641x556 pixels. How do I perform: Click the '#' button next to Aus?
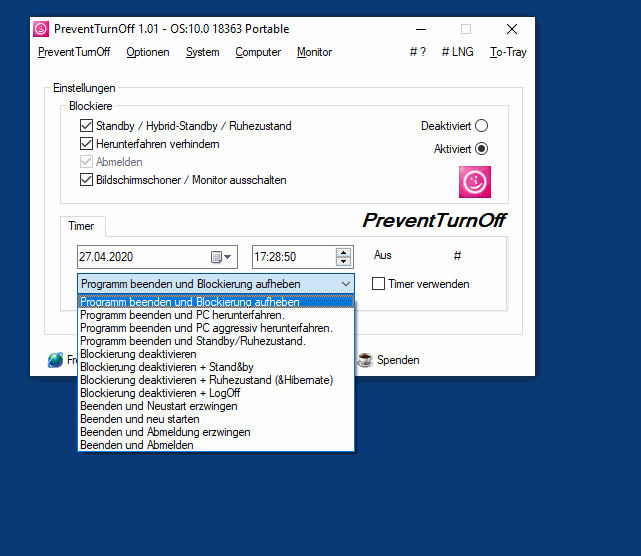click(457, 256)
